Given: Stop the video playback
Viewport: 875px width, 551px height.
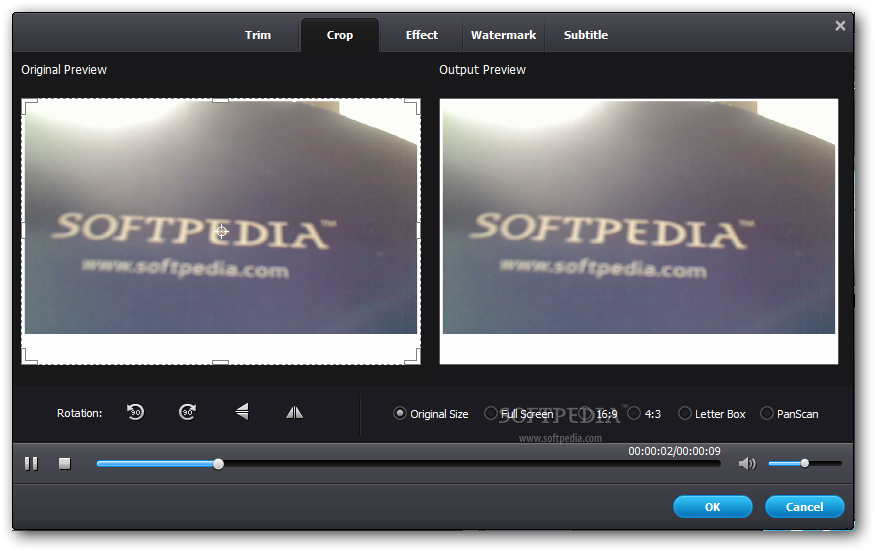Looking at the screenshot, I should coord(65,463).
